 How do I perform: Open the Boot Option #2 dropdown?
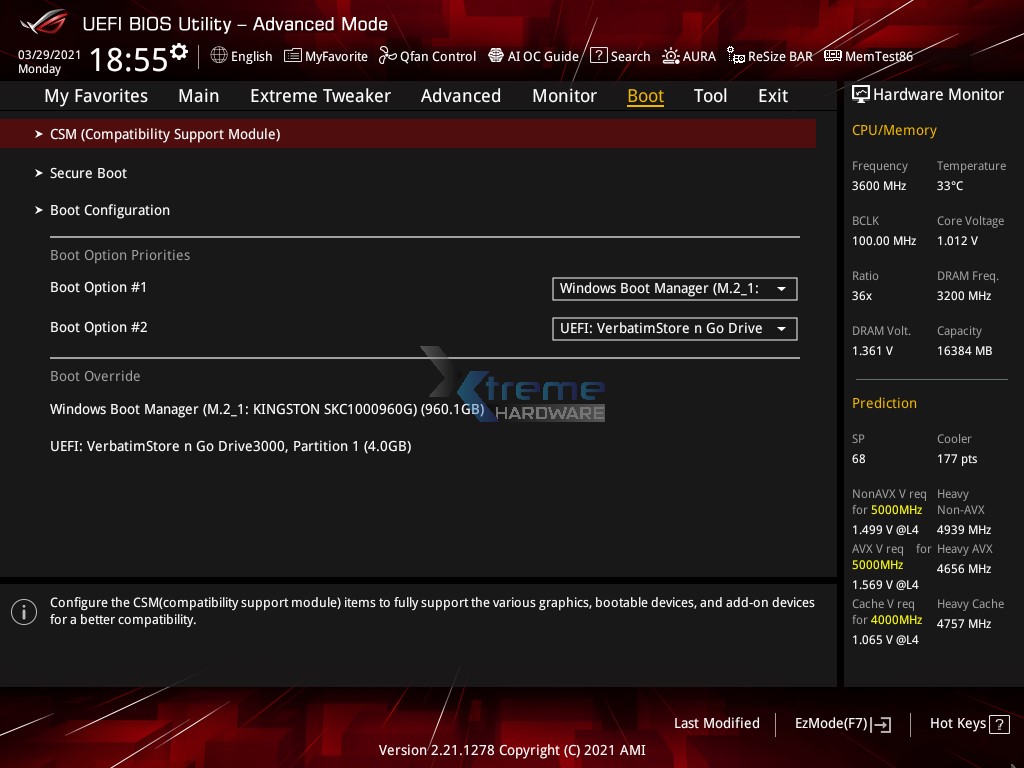(x=674, y=328)
